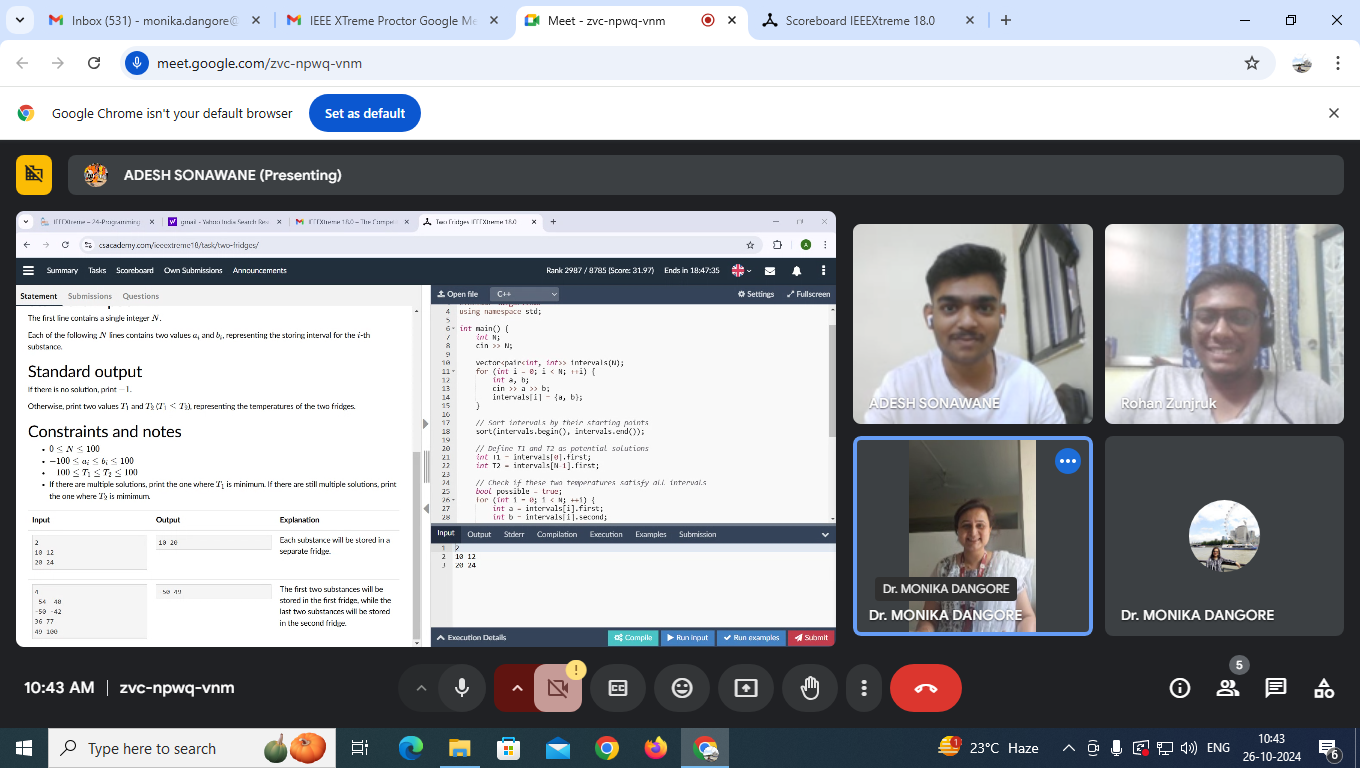Open options on Dr. Monika Dangore tile

[1068, 461]
